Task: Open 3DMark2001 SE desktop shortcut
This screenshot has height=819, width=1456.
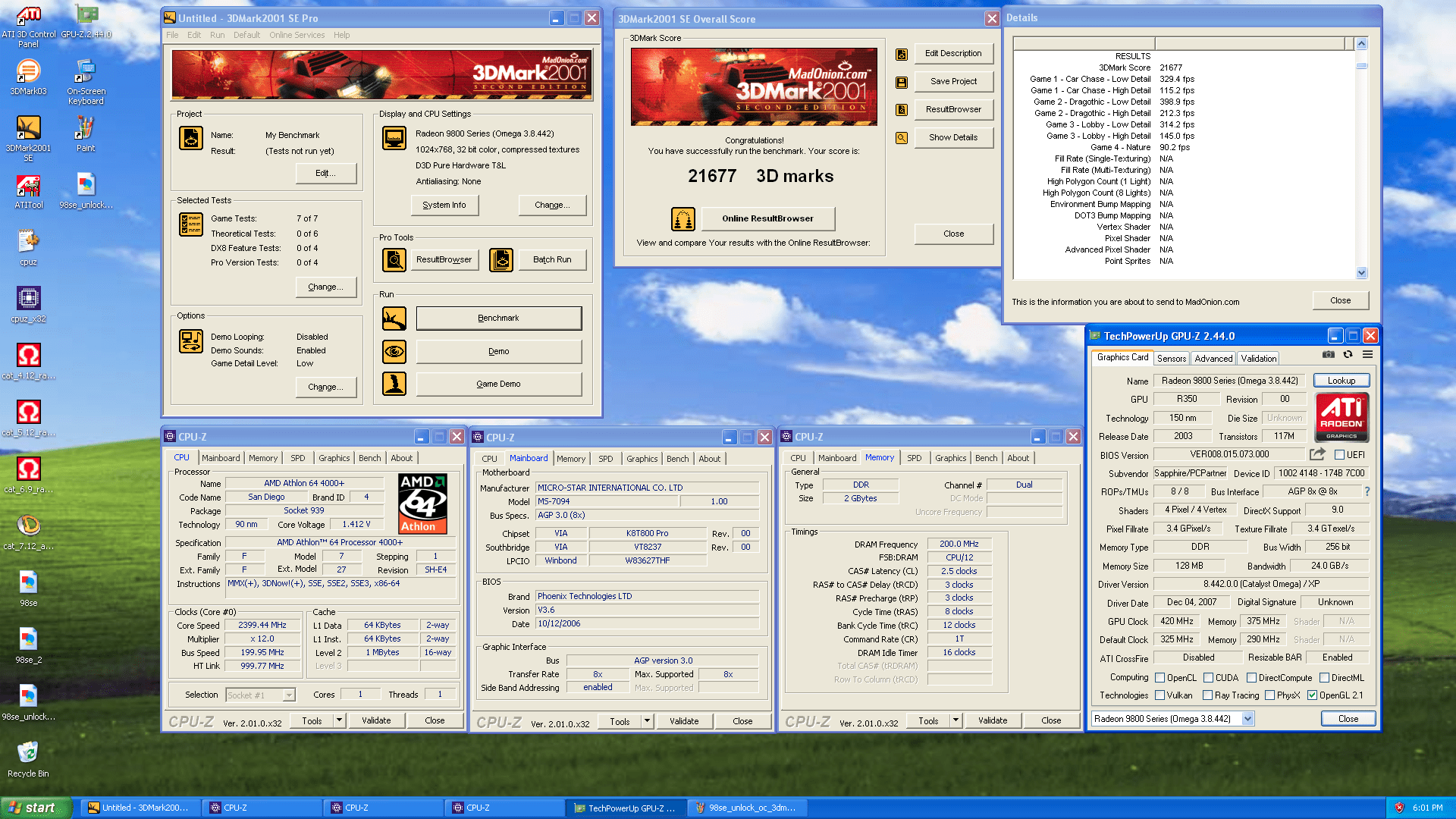Action: coord(28,139)
